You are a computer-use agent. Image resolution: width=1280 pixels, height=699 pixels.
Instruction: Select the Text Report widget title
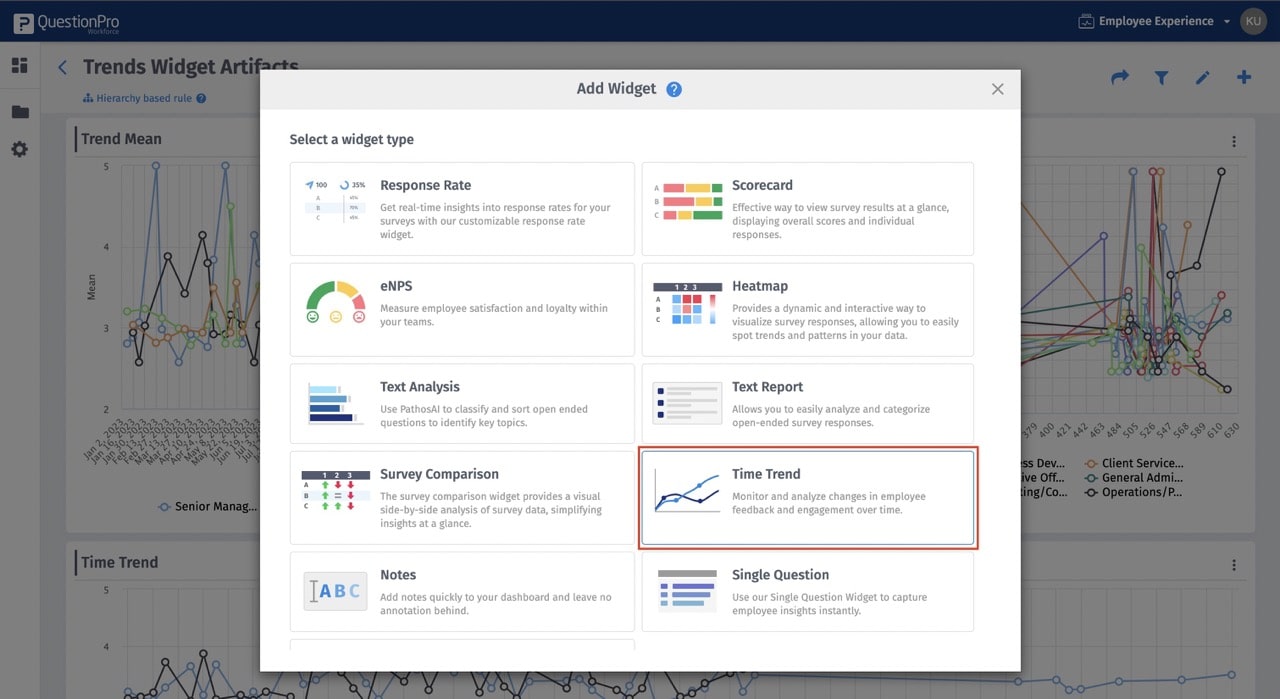pos(767,387)
